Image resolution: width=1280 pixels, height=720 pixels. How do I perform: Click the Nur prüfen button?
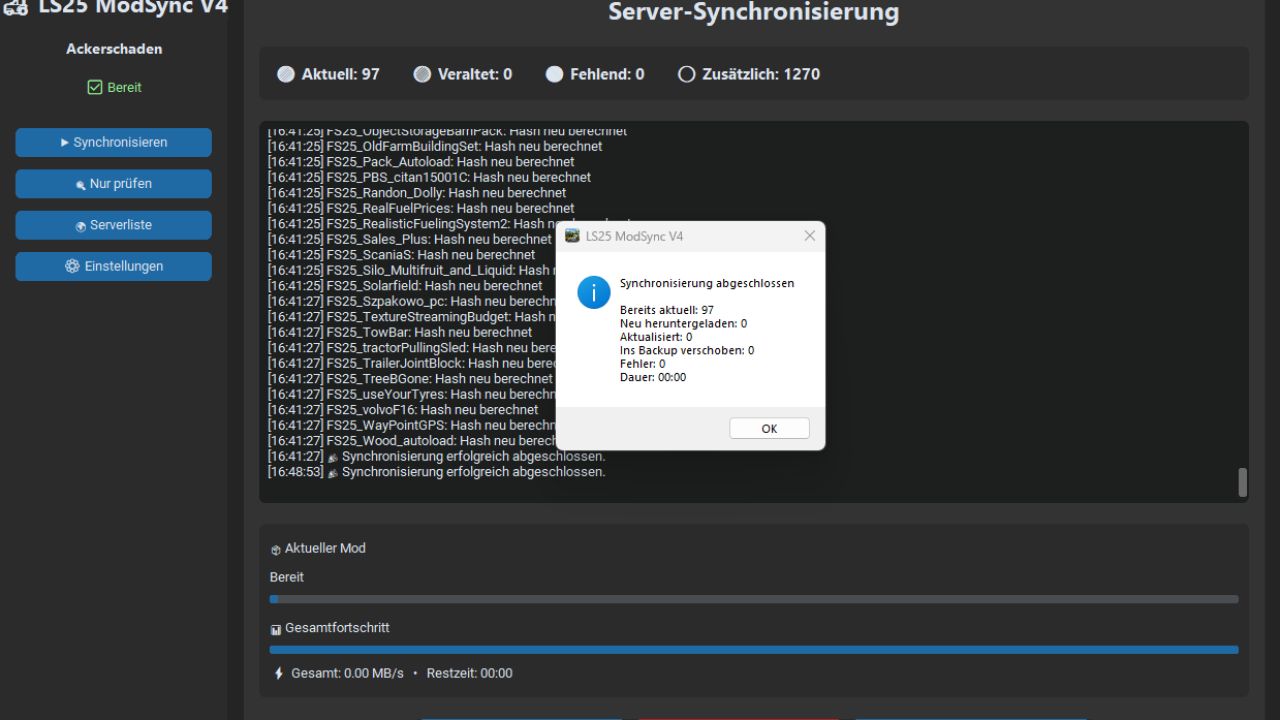(x=114, y=184)
